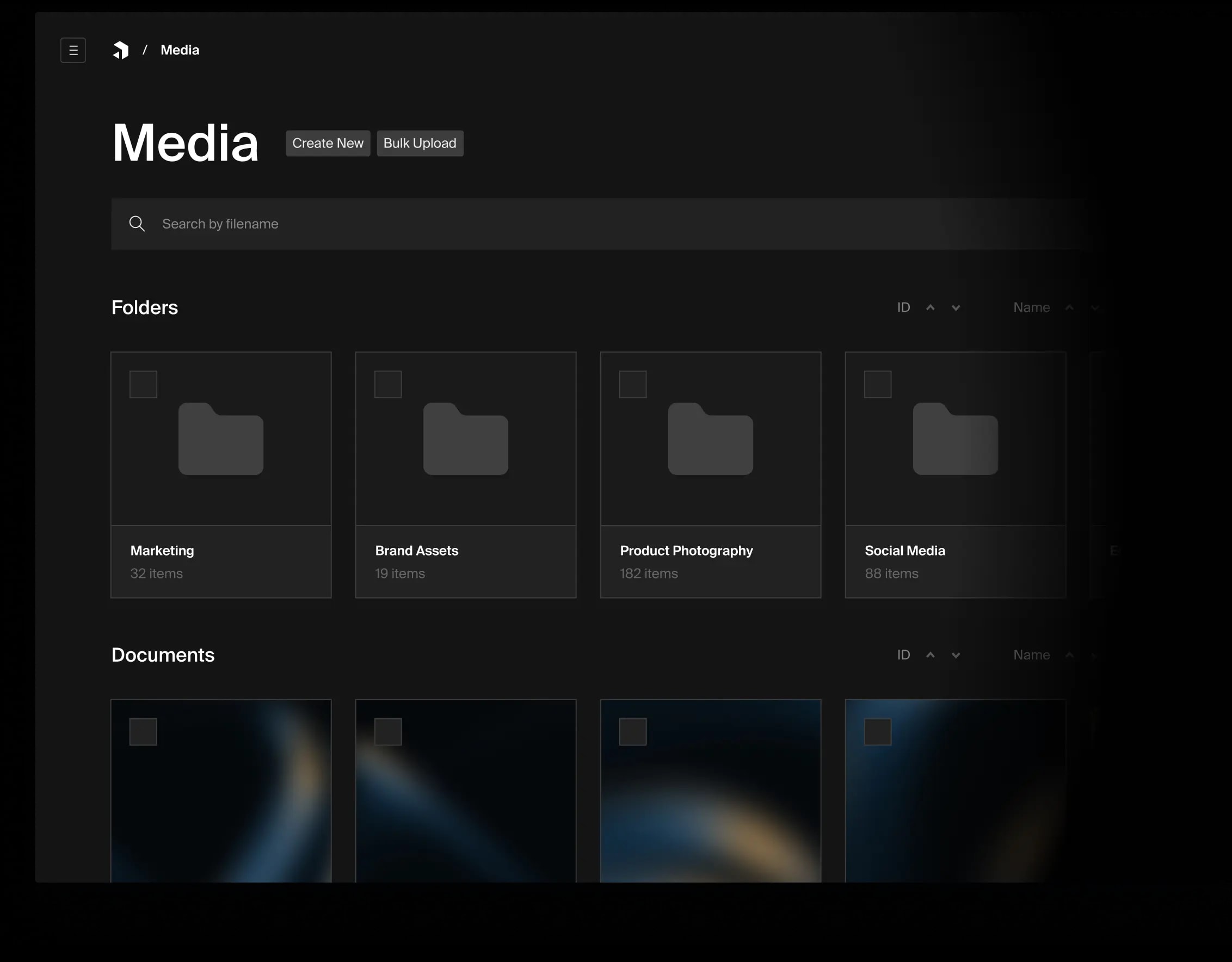Open the hamburger navigation menu
The image size is (1232, 962).
(x=73, y=50)
